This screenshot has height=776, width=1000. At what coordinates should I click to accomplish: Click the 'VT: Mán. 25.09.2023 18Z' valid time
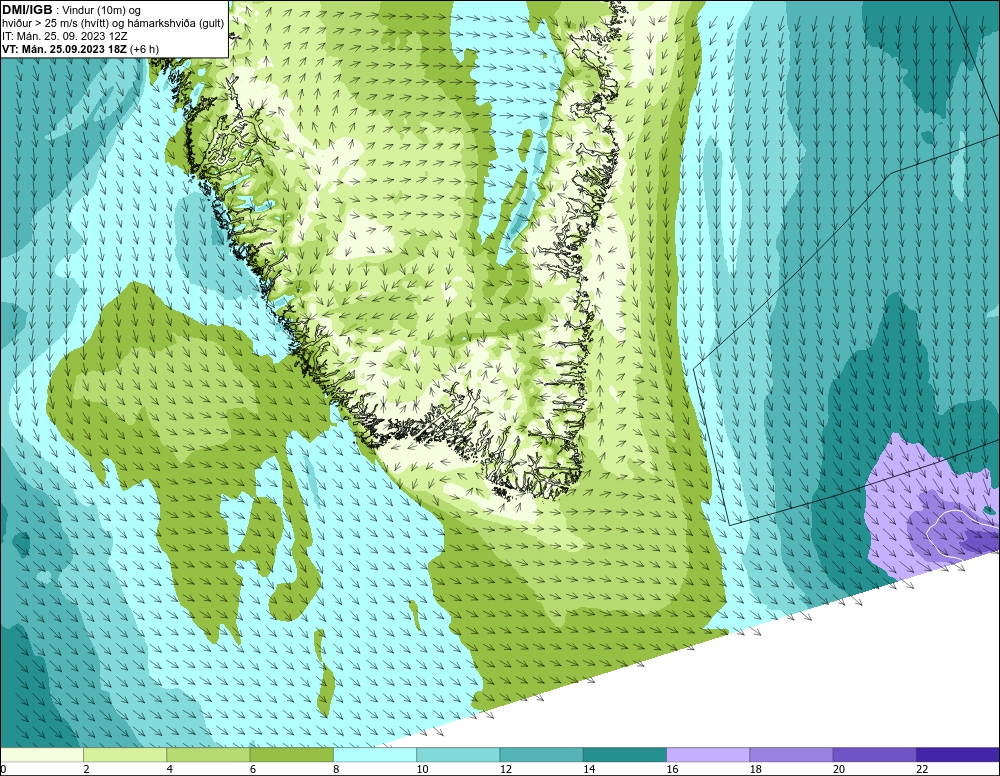(x=64, y=49)
